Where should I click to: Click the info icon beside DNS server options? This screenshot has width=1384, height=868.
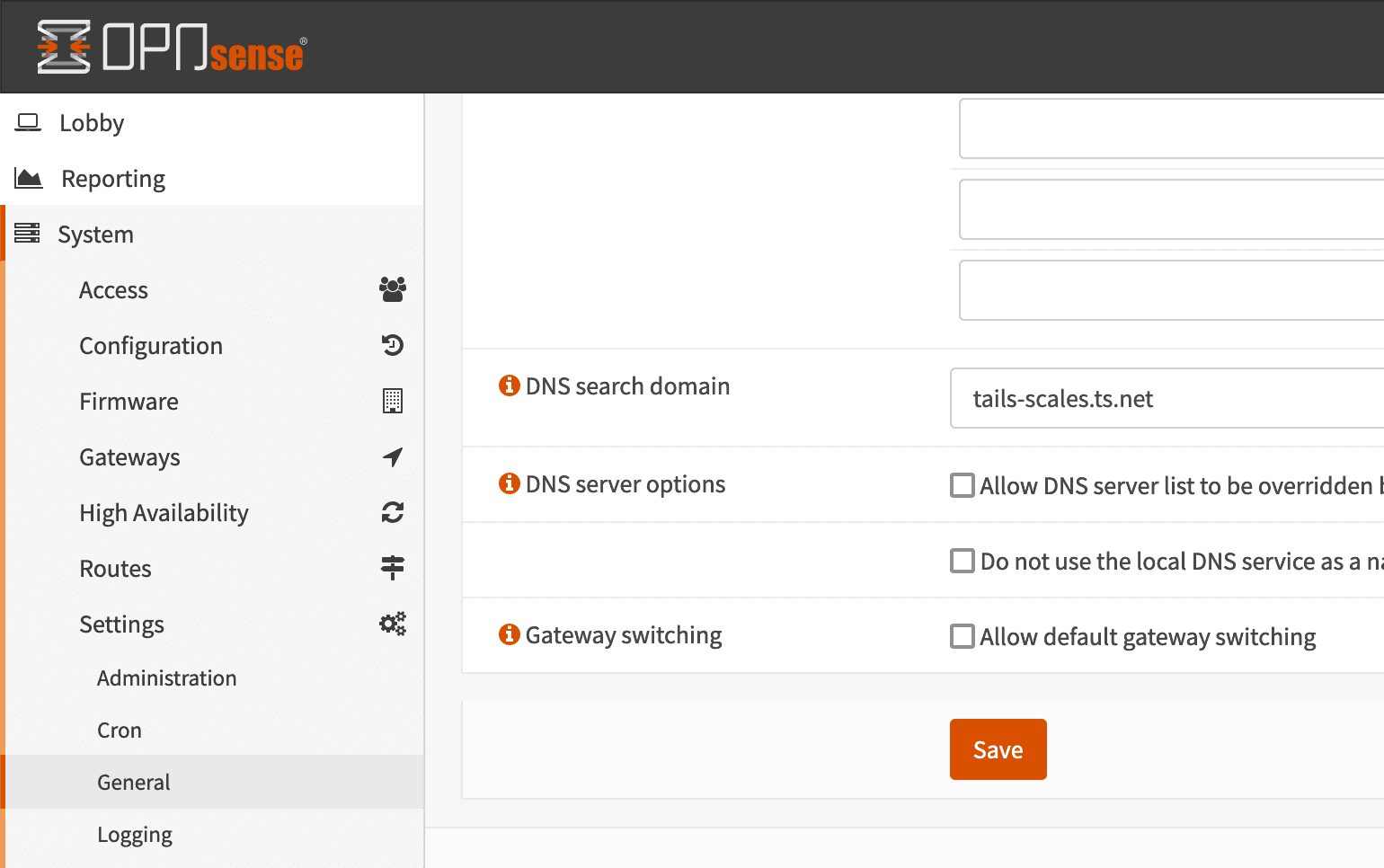(x=510, y=483)
